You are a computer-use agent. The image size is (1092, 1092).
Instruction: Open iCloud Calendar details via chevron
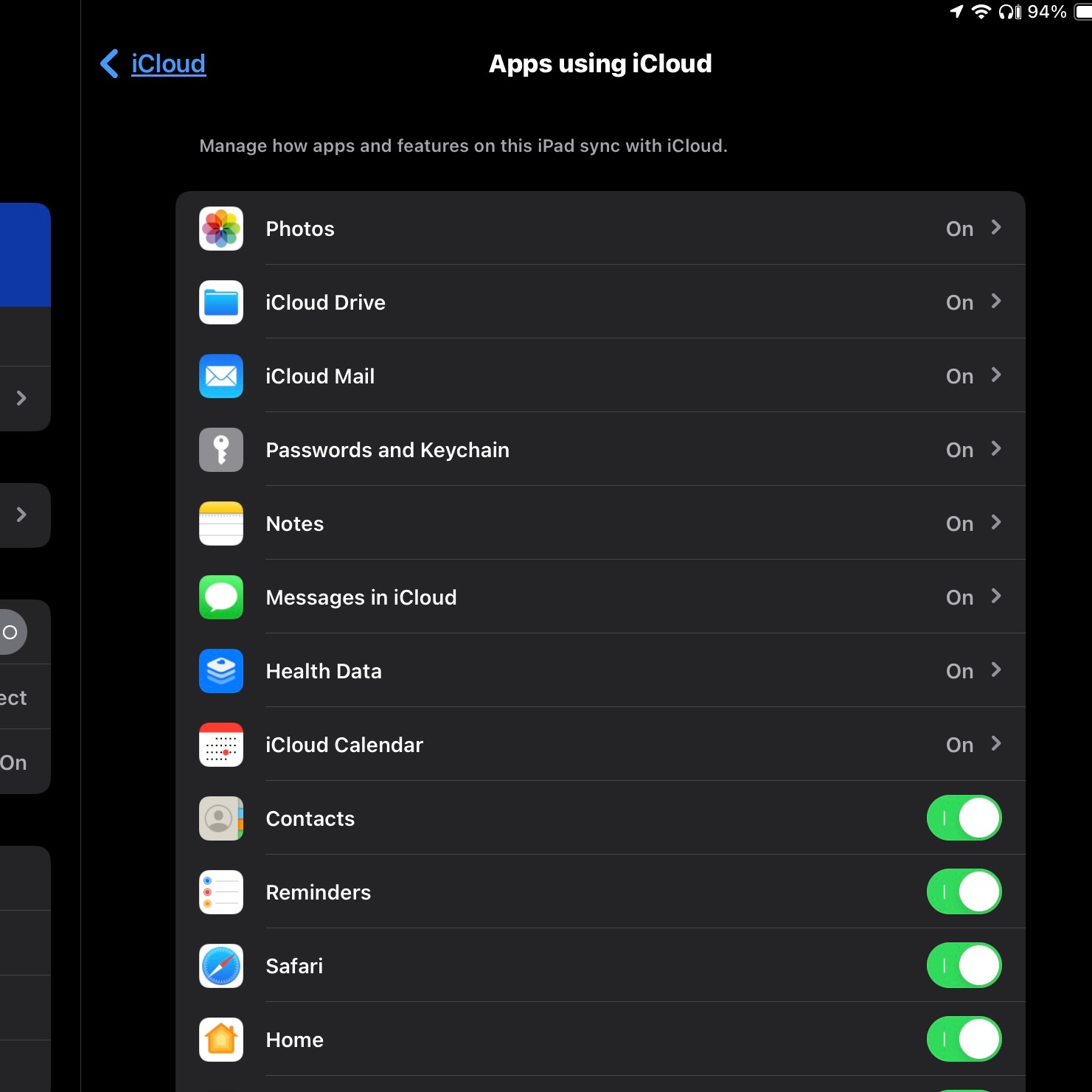995,745
